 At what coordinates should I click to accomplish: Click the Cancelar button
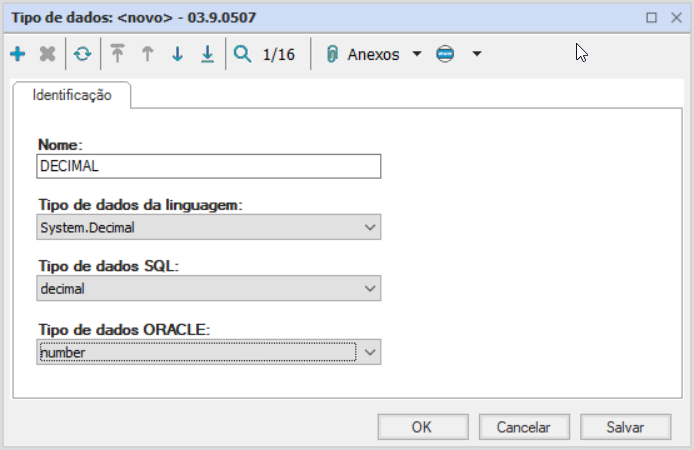[524, 427]
